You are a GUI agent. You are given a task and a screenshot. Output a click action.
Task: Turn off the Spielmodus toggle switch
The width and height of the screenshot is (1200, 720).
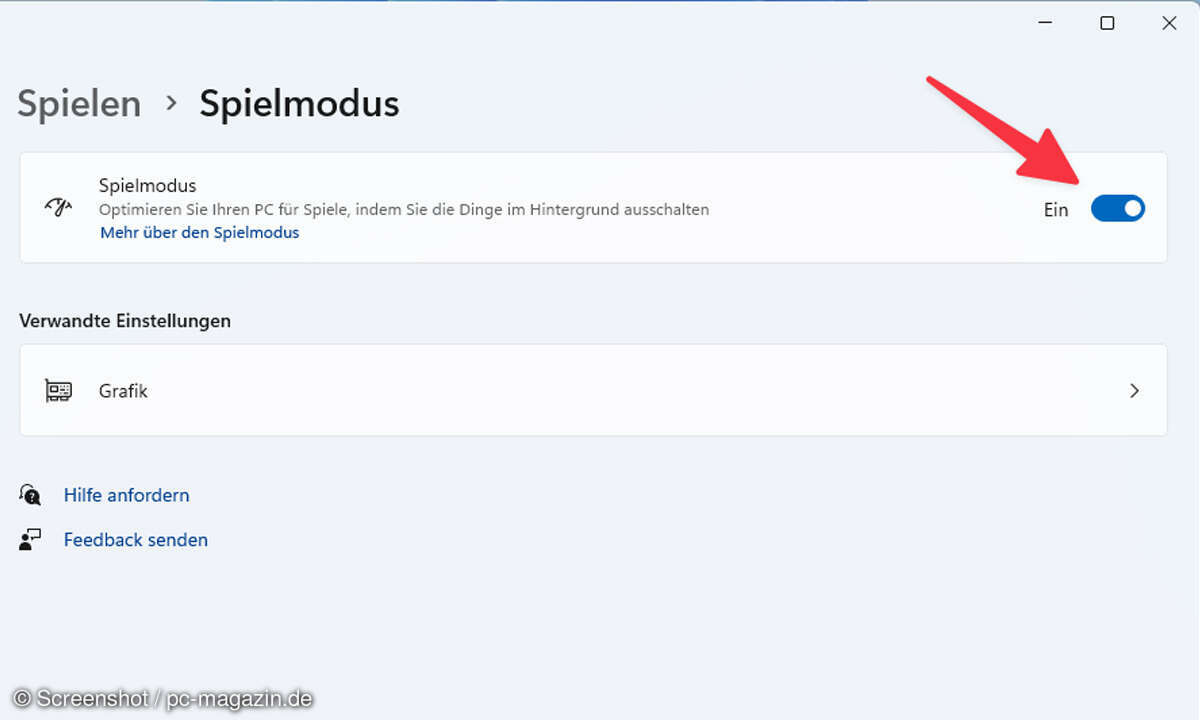coord(1117,208)
